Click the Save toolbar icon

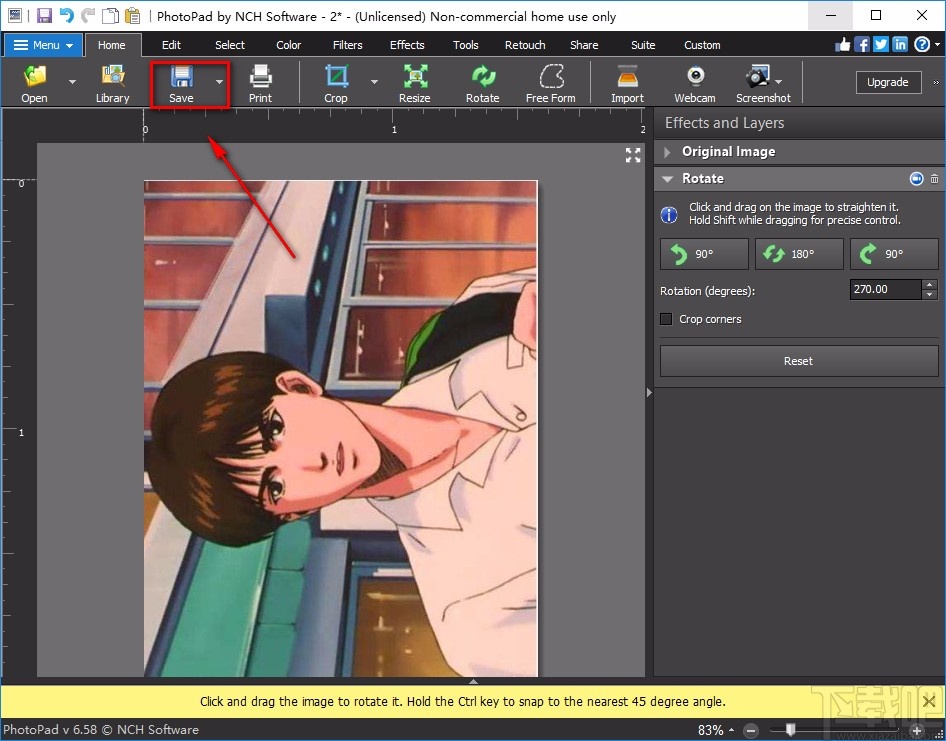tap(181, 83)
